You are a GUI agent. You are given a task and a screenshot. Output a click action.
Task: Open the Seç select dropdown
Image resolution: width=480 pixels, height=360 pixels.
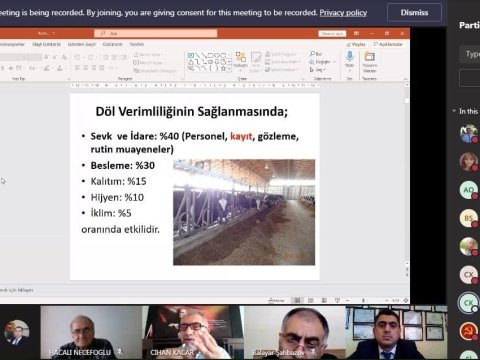(317, 70)
